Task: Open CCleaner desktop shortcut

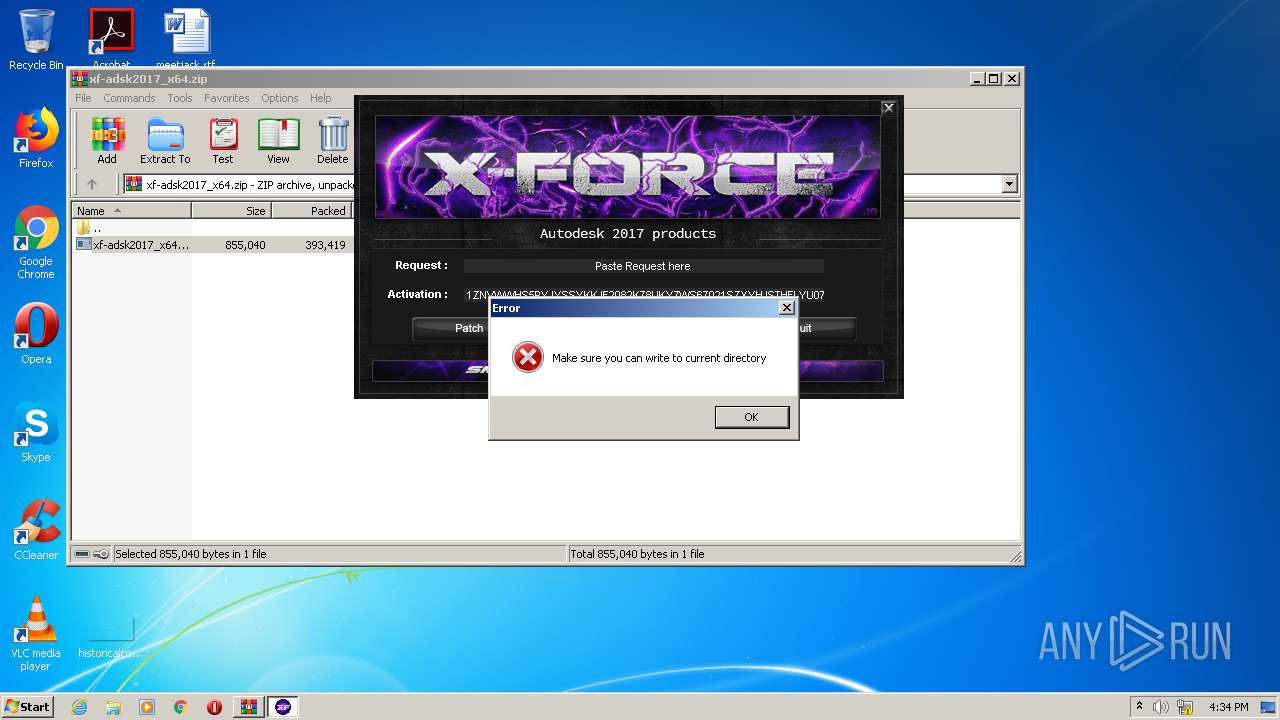Action: 36,530
